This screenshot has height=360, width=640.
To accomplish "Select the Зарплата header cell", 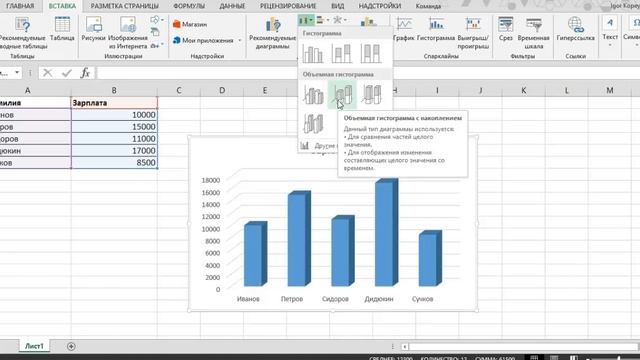I will [x=114, y=103].
